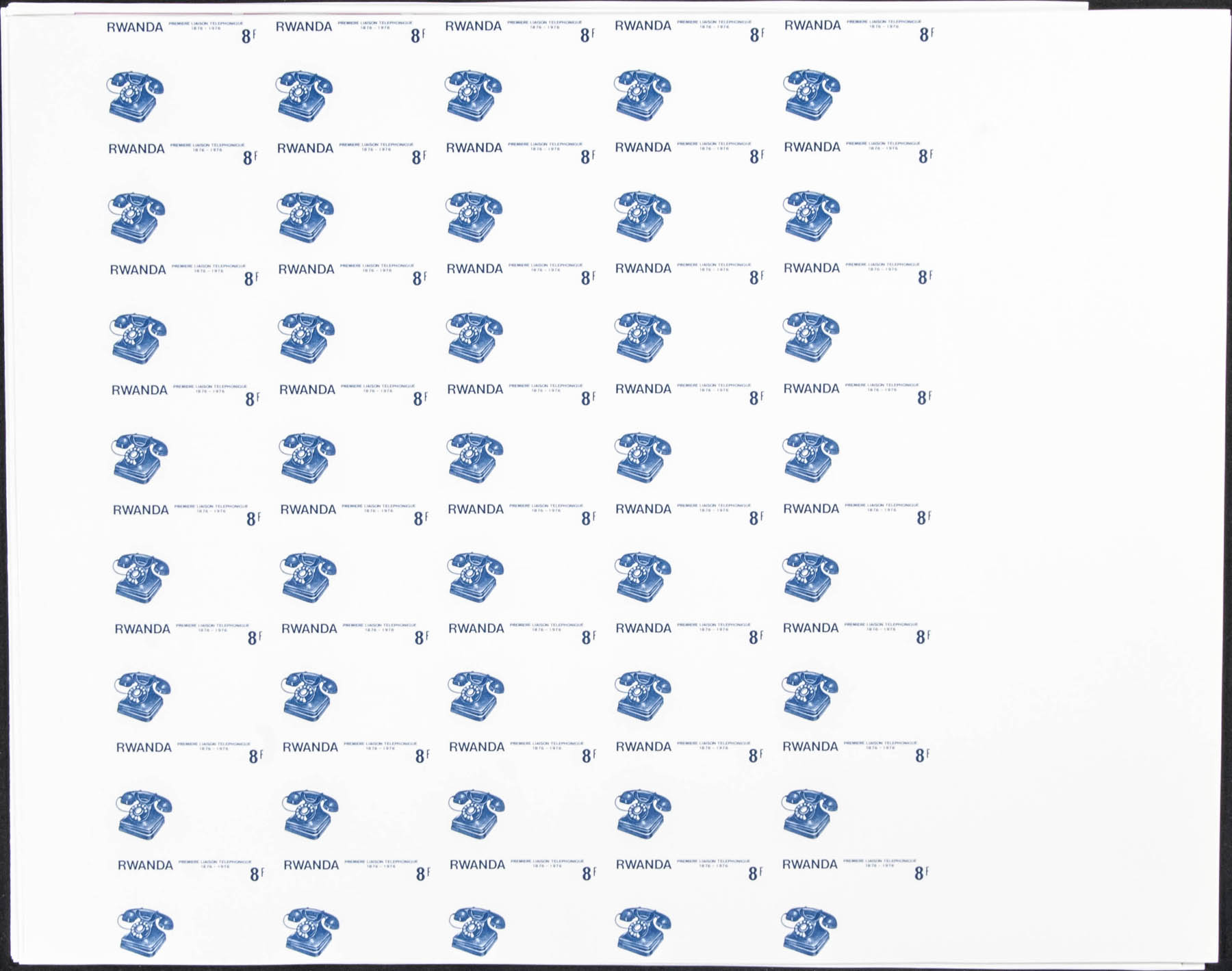Screen dimensions: 1232x971
Task: Select the telephone in the fourth row, fourth column
Action: [x=642, y=458]
